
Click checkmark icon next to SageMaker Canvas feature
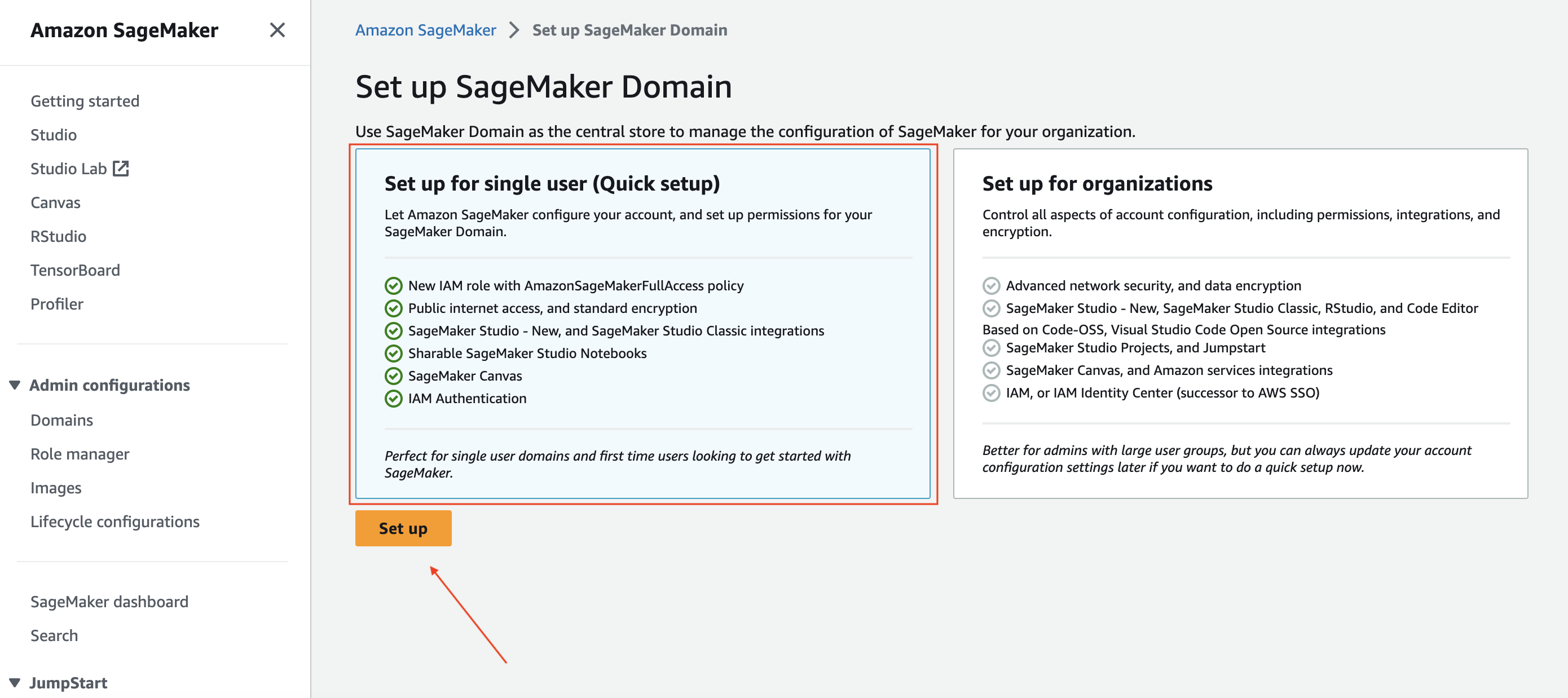pyautogui.click(x=393, y=376)
